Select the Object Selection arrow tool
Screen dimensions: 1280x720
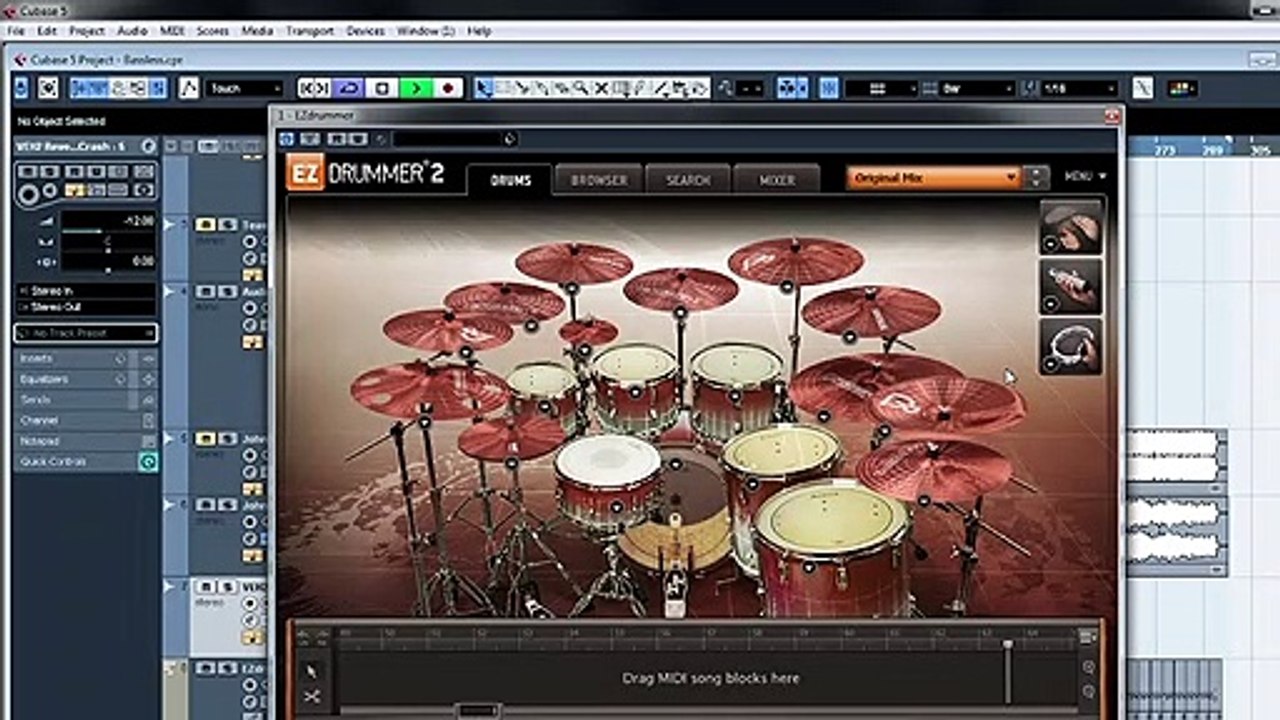484,88
